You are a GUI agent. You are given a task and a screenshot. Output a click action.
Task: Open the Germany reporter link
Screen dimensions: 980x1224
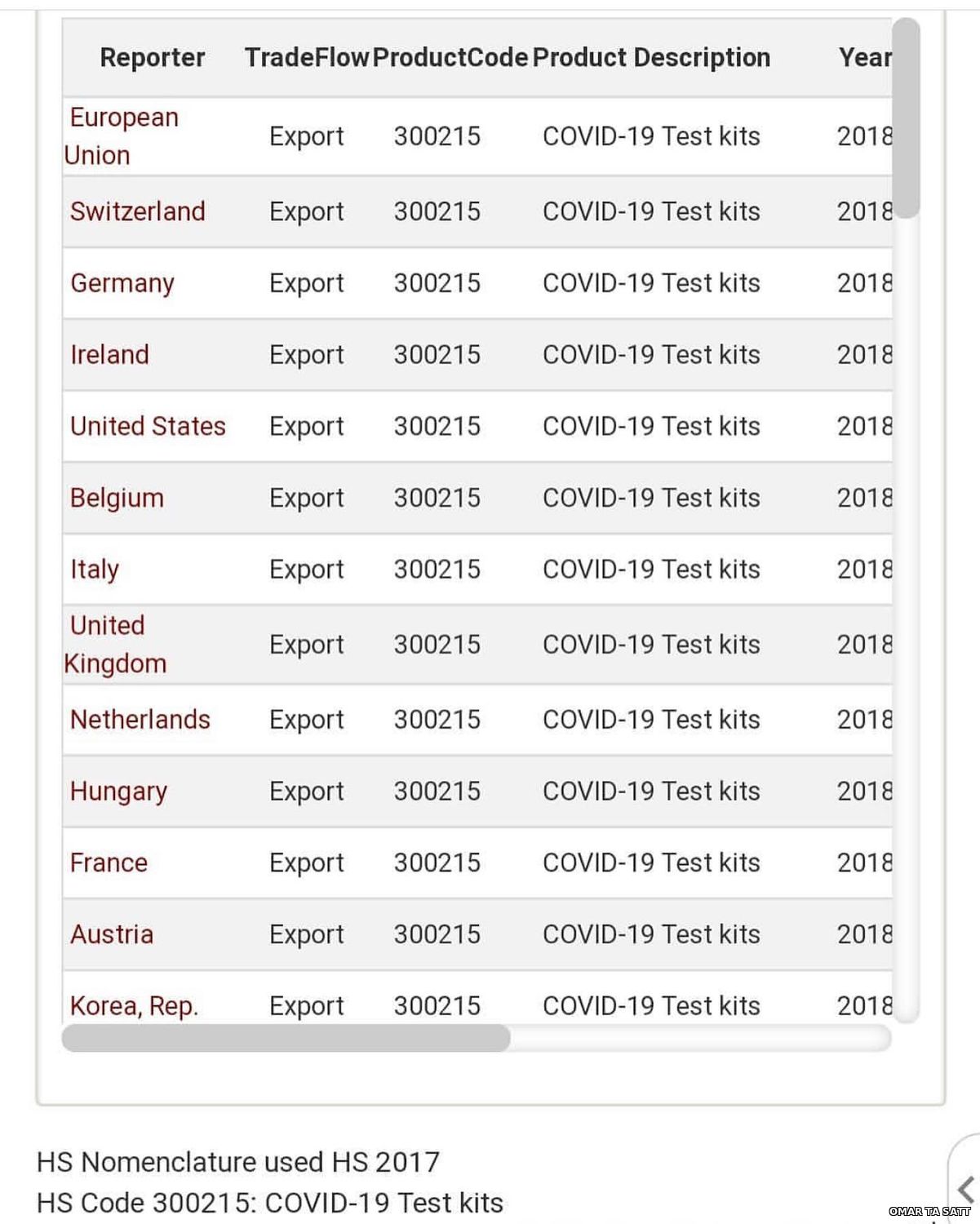(x=122, y=283)
